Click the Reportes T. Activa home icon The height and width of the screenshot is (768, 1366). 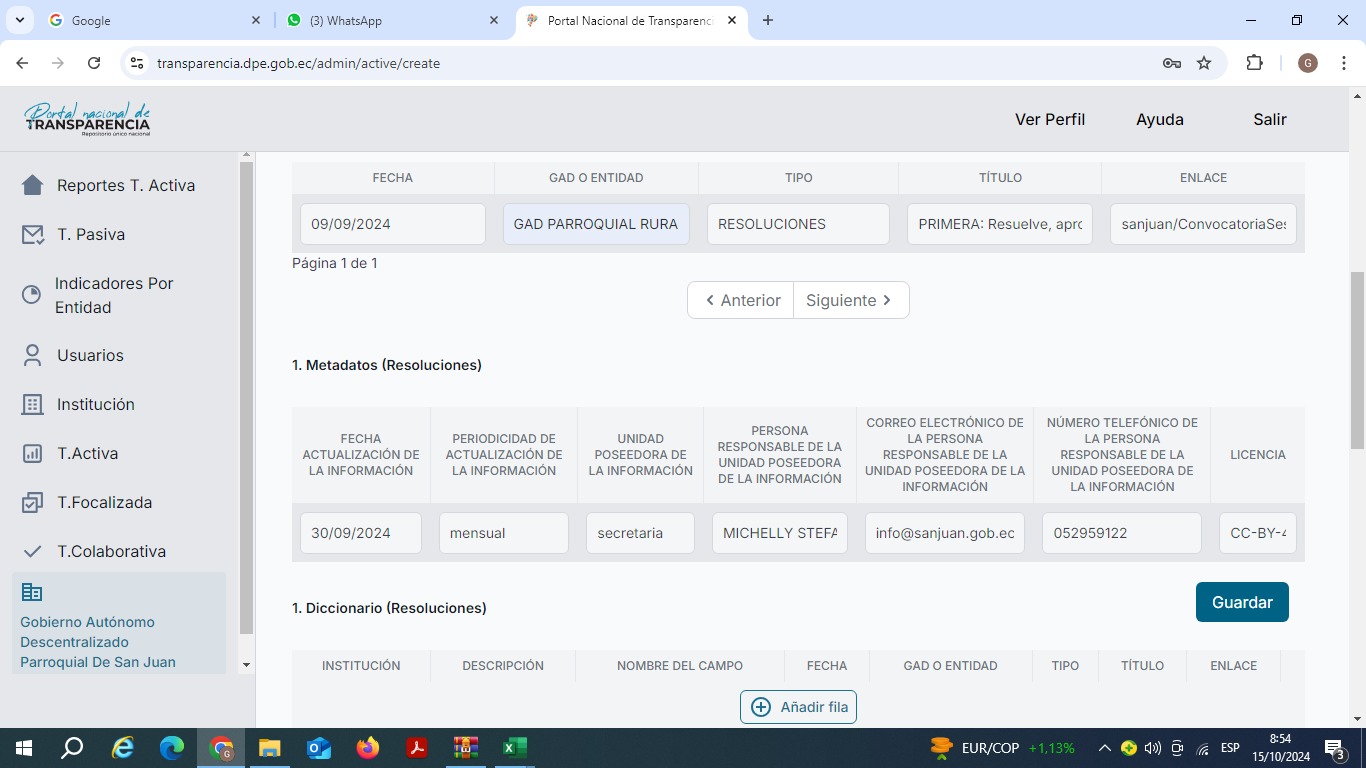click(33, 185)
